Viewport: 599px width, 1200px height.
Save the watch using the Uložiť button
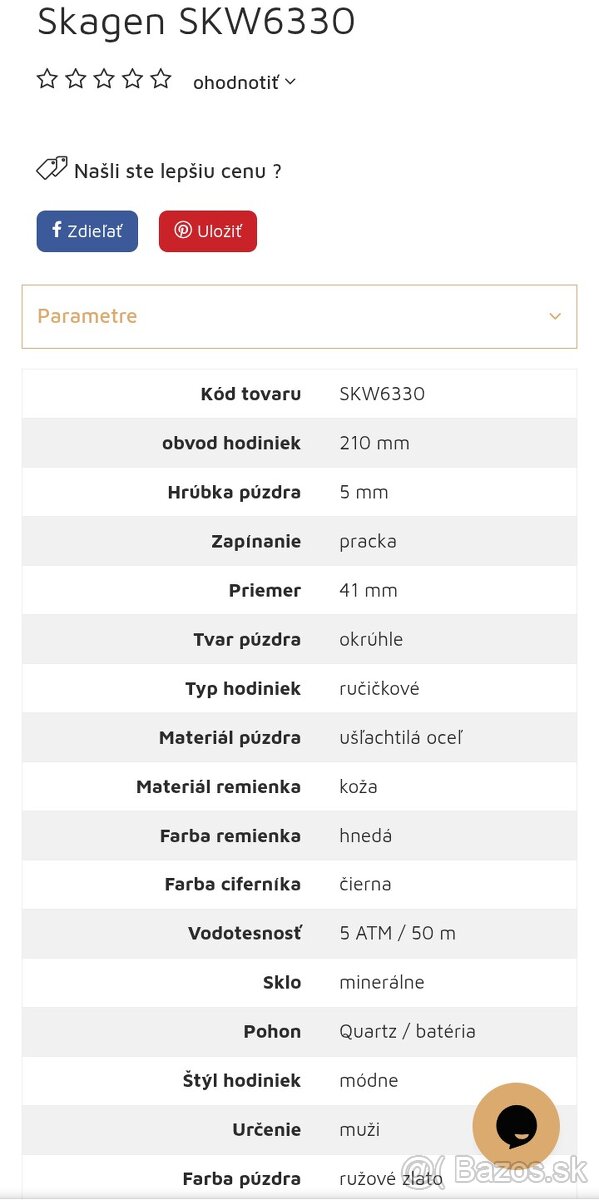click(x=207, y=230)
